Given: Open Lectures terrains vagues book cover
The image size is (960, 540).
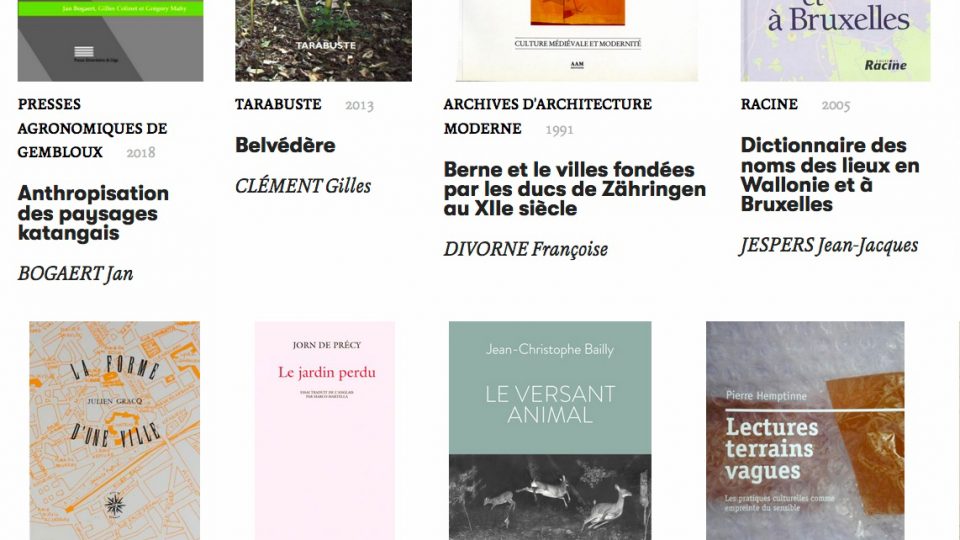Looking at the screenshot, I should tap(805, 430).
